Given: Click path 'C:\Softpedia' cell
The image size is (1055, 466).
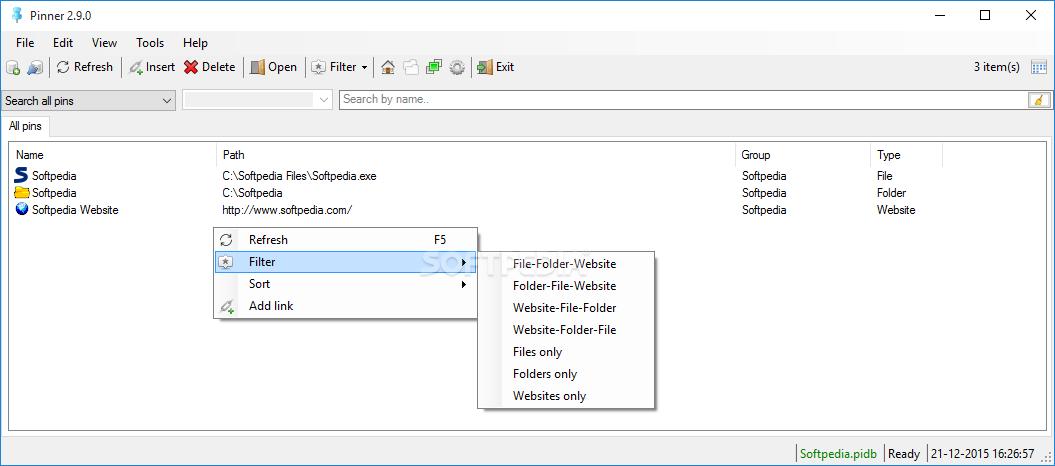Looking at the screenshot, I should pos(252,193).
